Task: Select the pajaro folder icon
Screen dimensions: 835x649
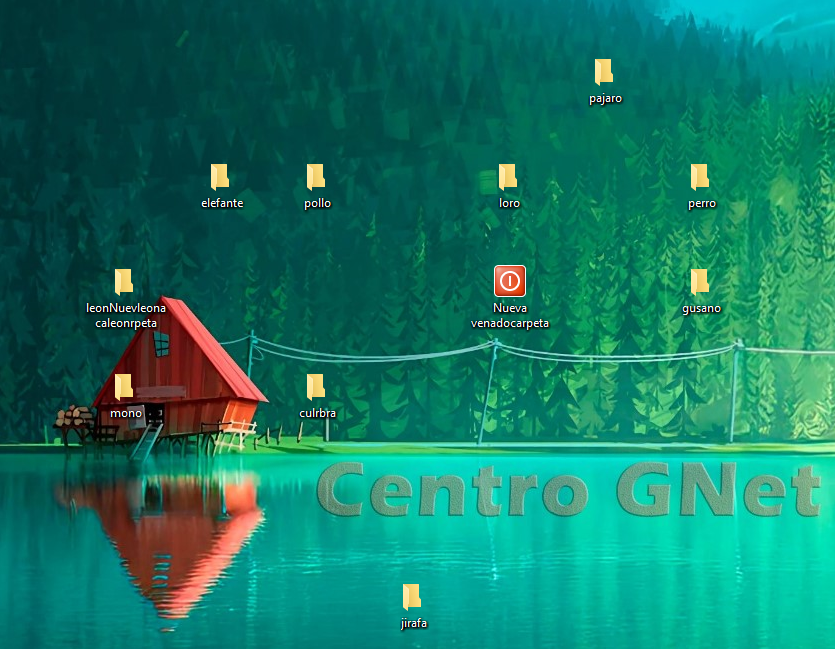Action: (x=603, y=72)
